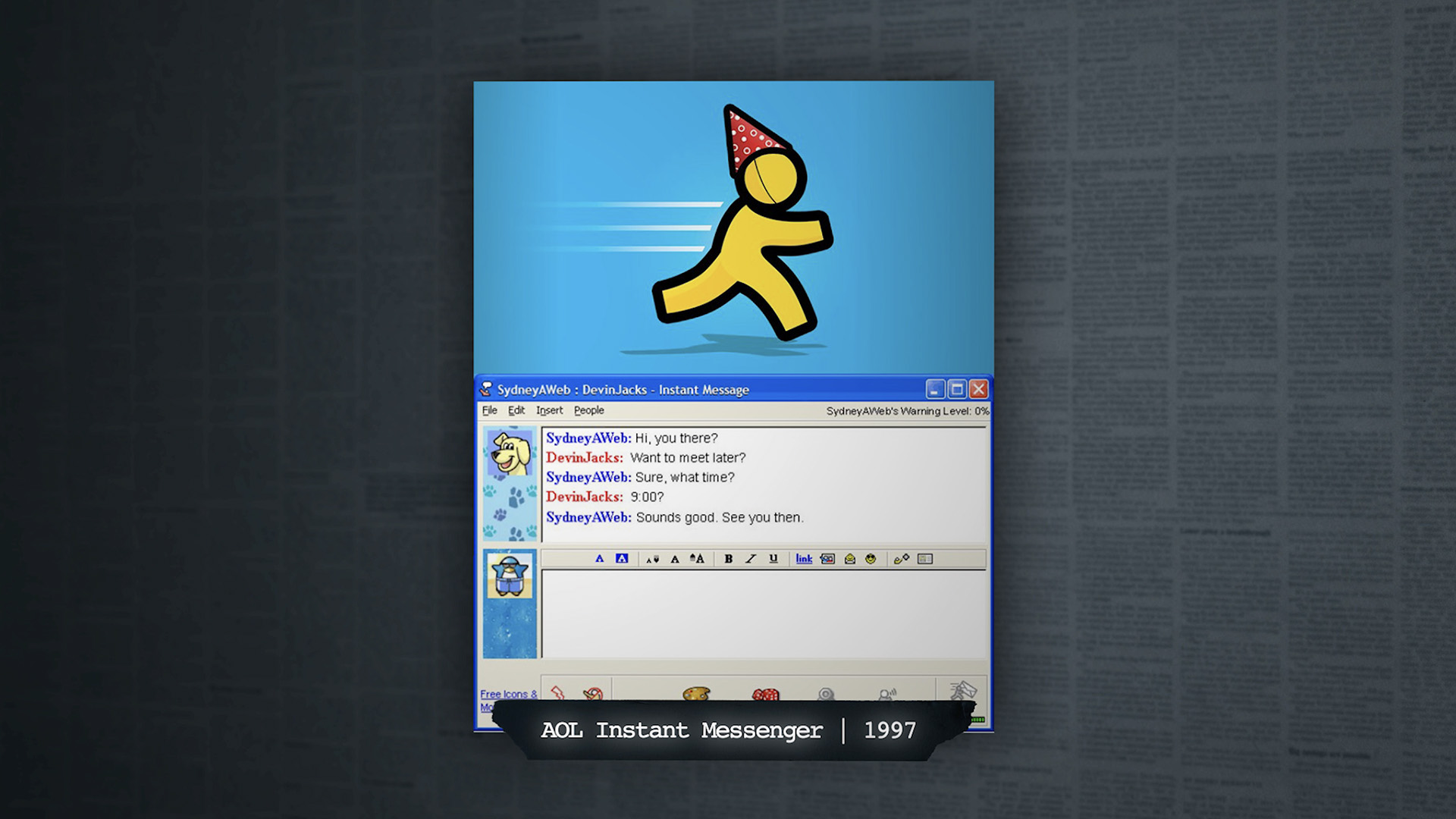The height and width of the screenshot is (819, 1456).
Task: Click the insert picture icon
Action: [x=827, y=559]
